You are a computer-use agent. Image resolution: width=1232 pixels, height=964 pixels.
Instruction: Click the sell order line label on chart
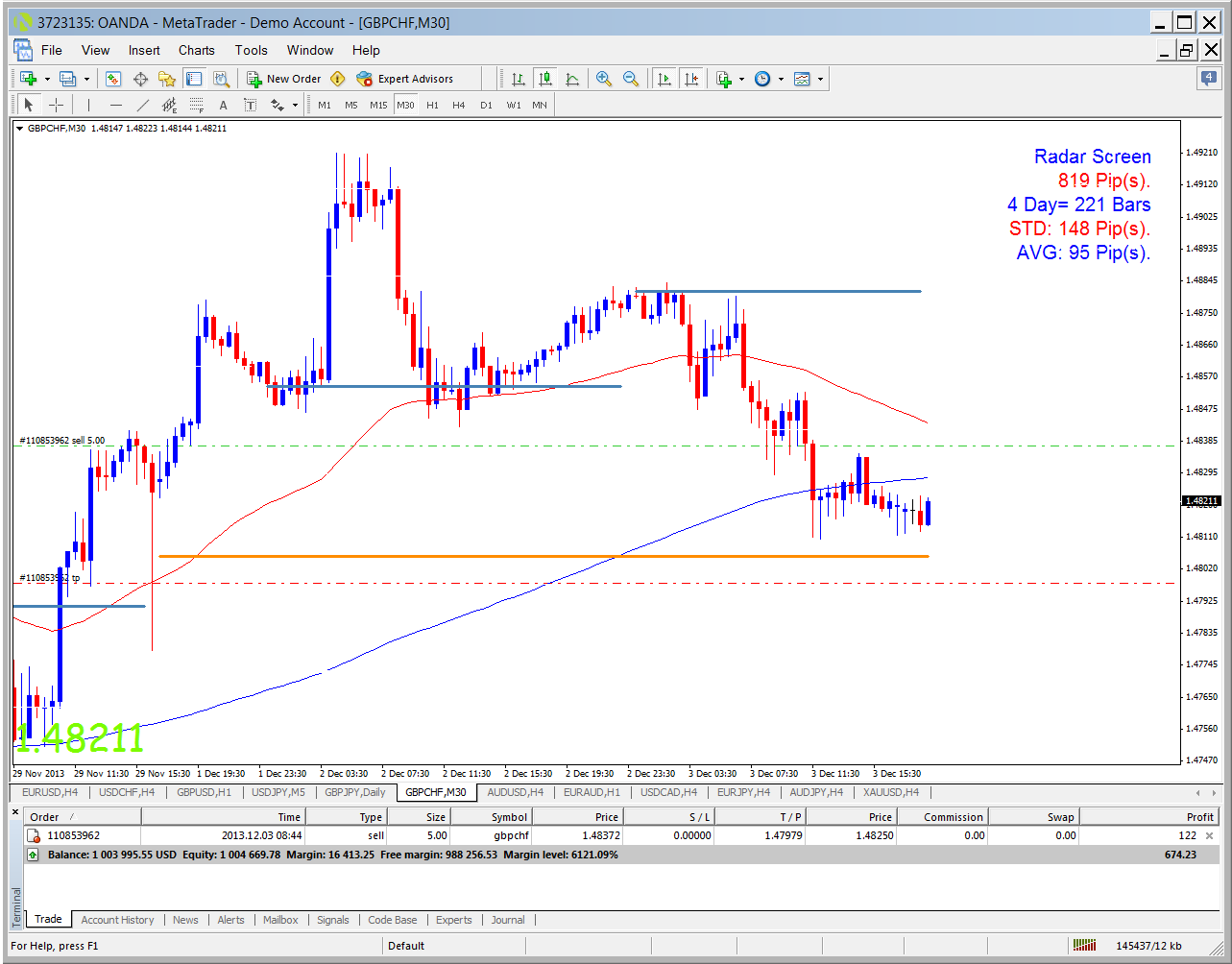62,441
